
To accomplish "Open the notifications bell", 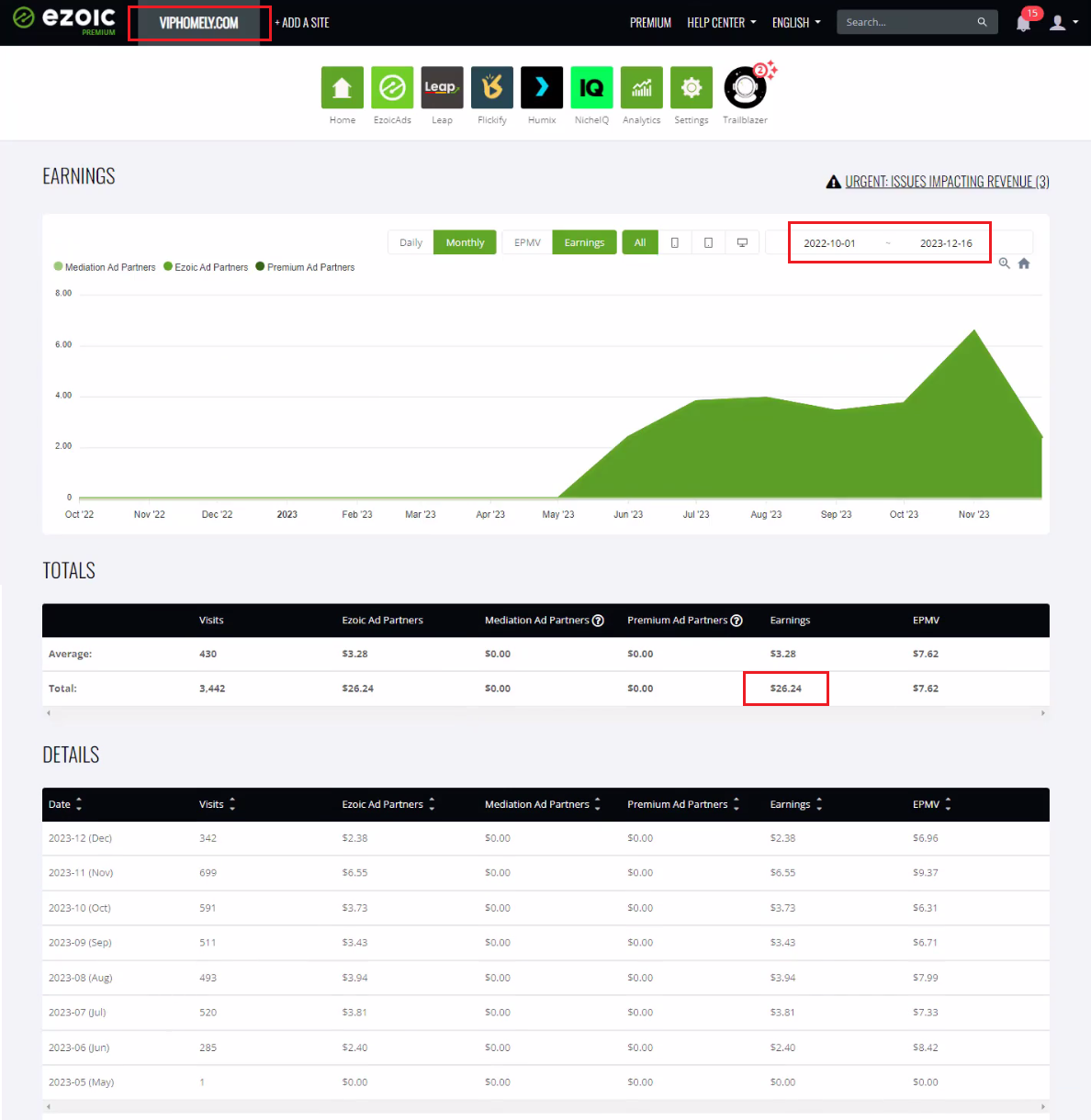I will pos(1024,22).
